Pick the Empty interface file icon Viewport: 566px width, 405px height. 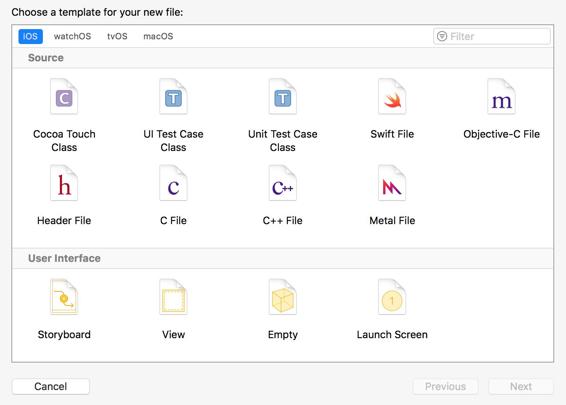283,297
